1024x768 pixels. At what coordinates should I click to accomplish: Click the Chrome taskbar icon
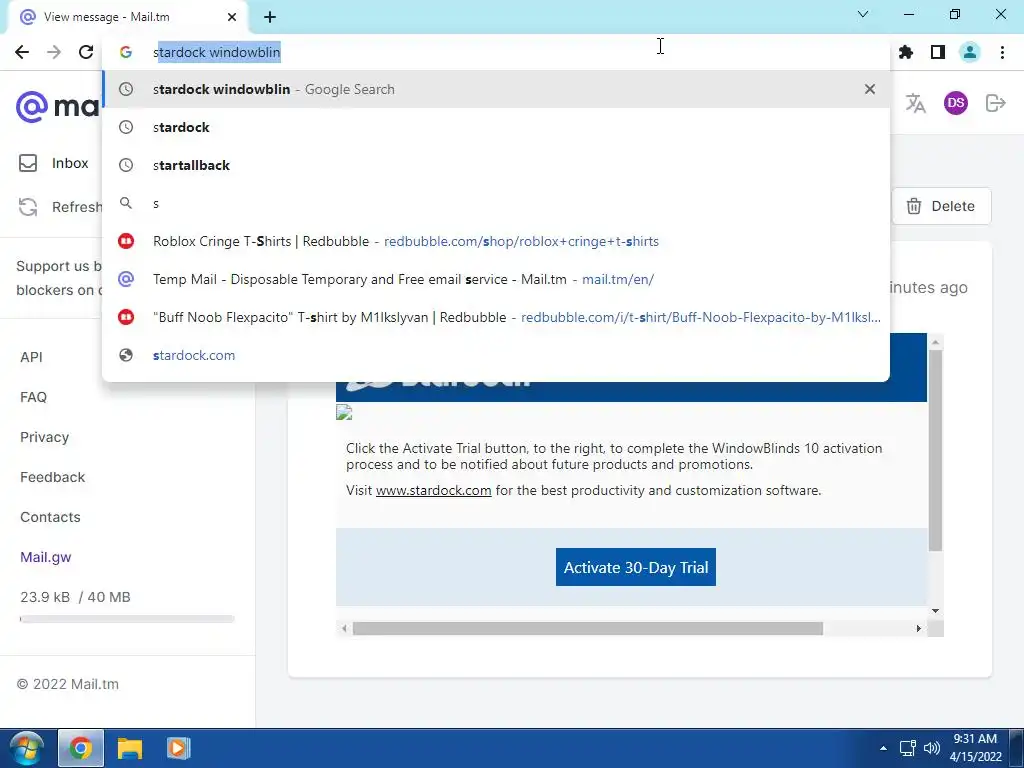click(x=81, y=748)
